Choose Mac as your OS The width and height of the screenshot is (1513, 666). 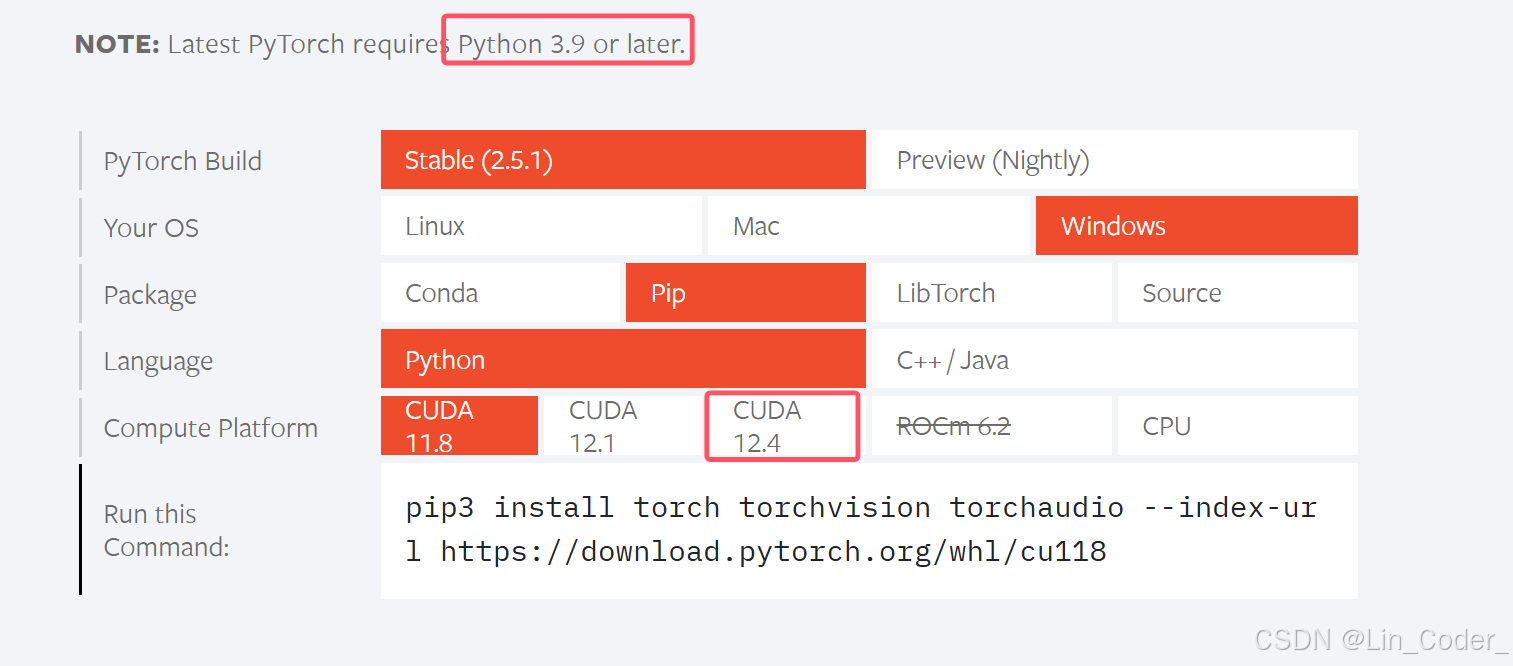tap(868, 226)
